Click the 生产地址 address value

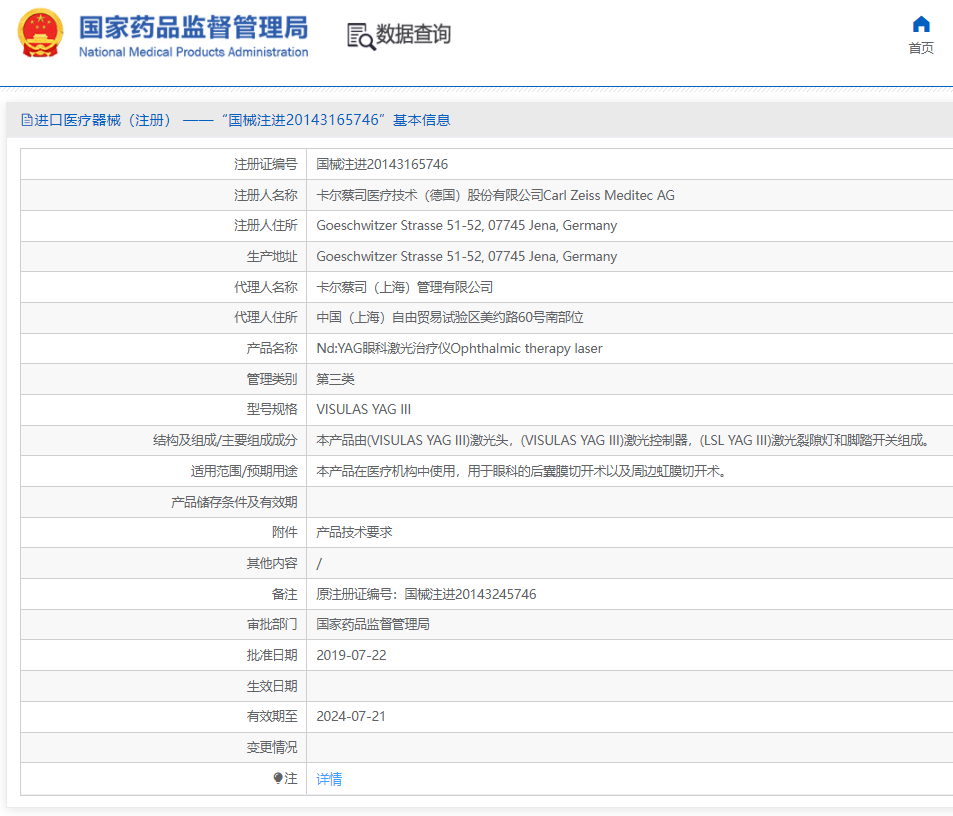pos(466,256)
